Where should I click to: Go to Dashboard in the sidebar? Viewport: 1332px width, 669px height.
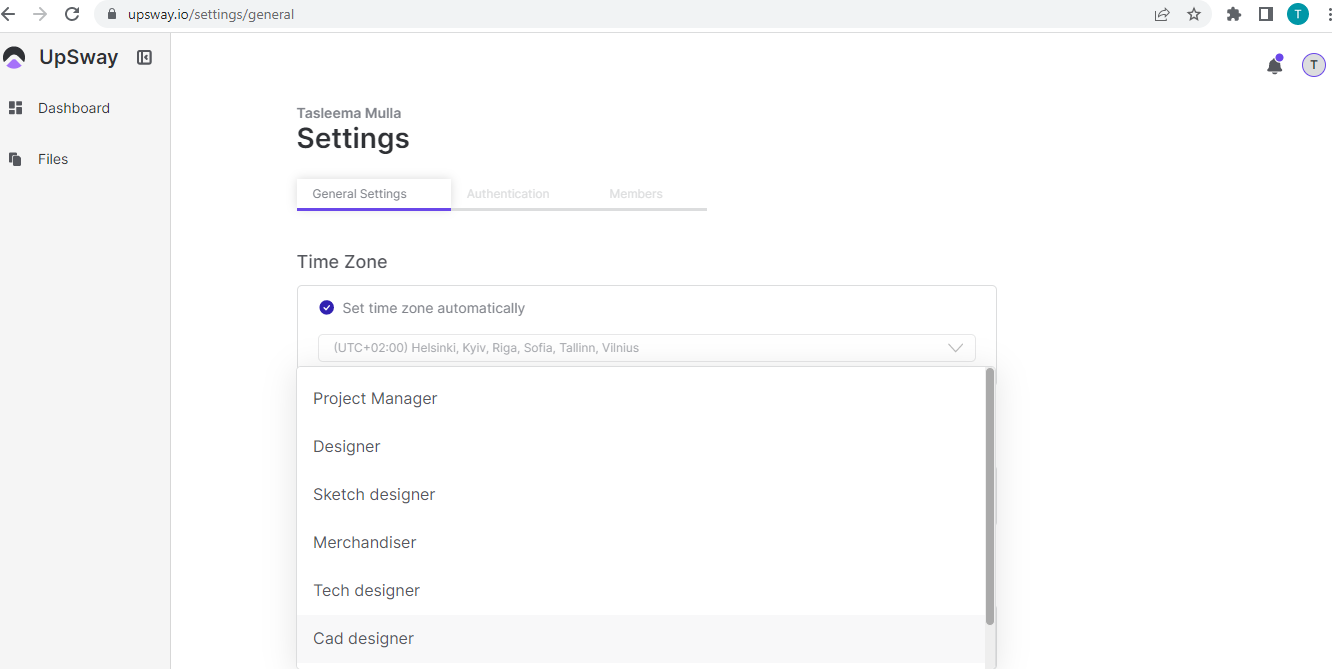pyautogui.click(x=74, y=108)
